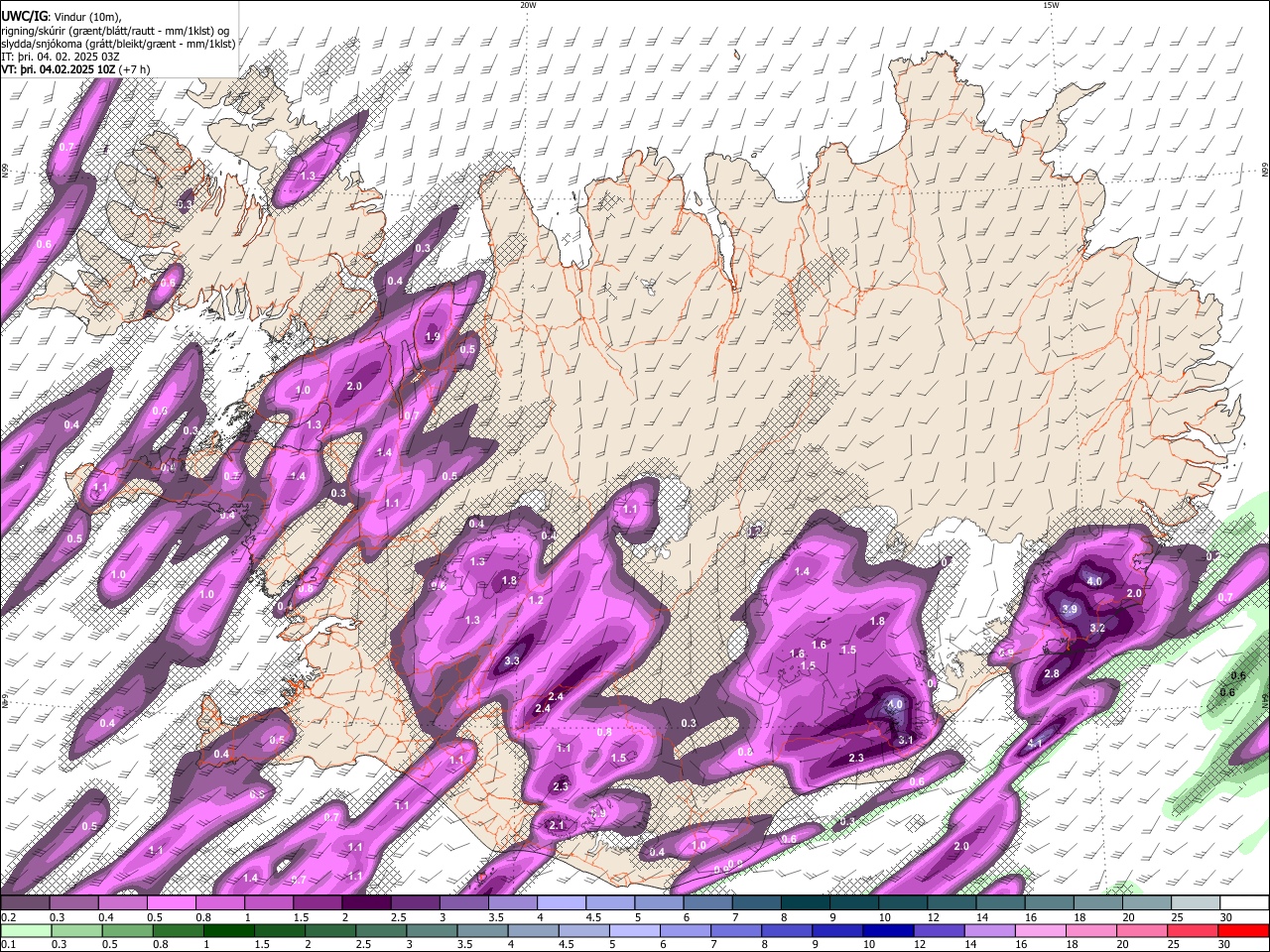The height and width of the screenshot is (952, 1270).
Task: Click the "slydda/snjókoma" legend description line
Action: pos(118,44)
